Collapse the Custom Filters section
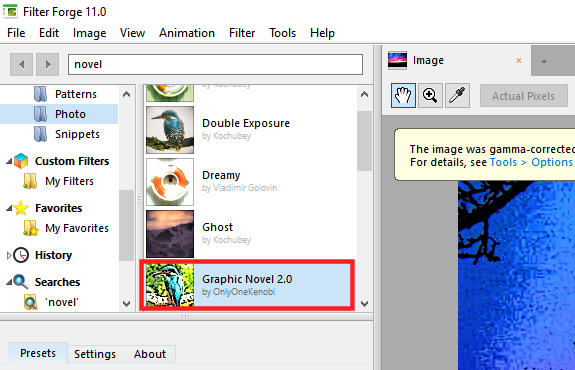 [x=9, y=161]
